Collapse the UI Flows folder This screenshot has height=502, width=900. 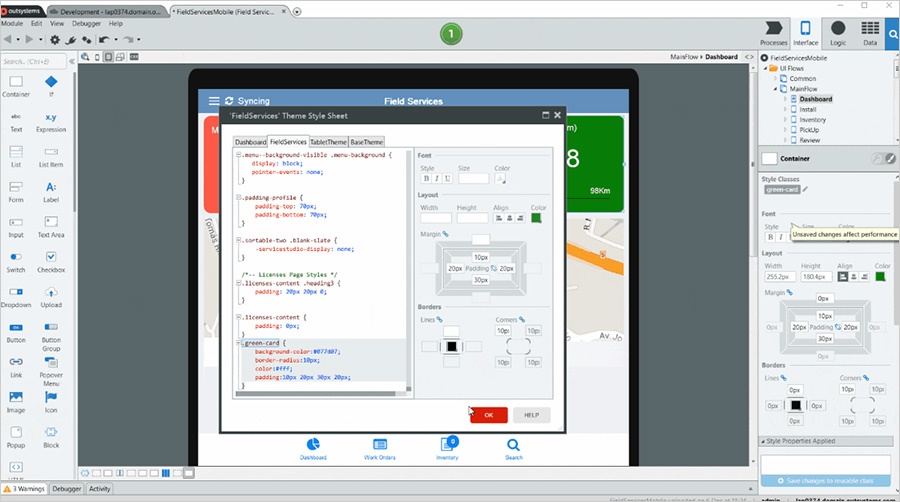click(766, 68)
